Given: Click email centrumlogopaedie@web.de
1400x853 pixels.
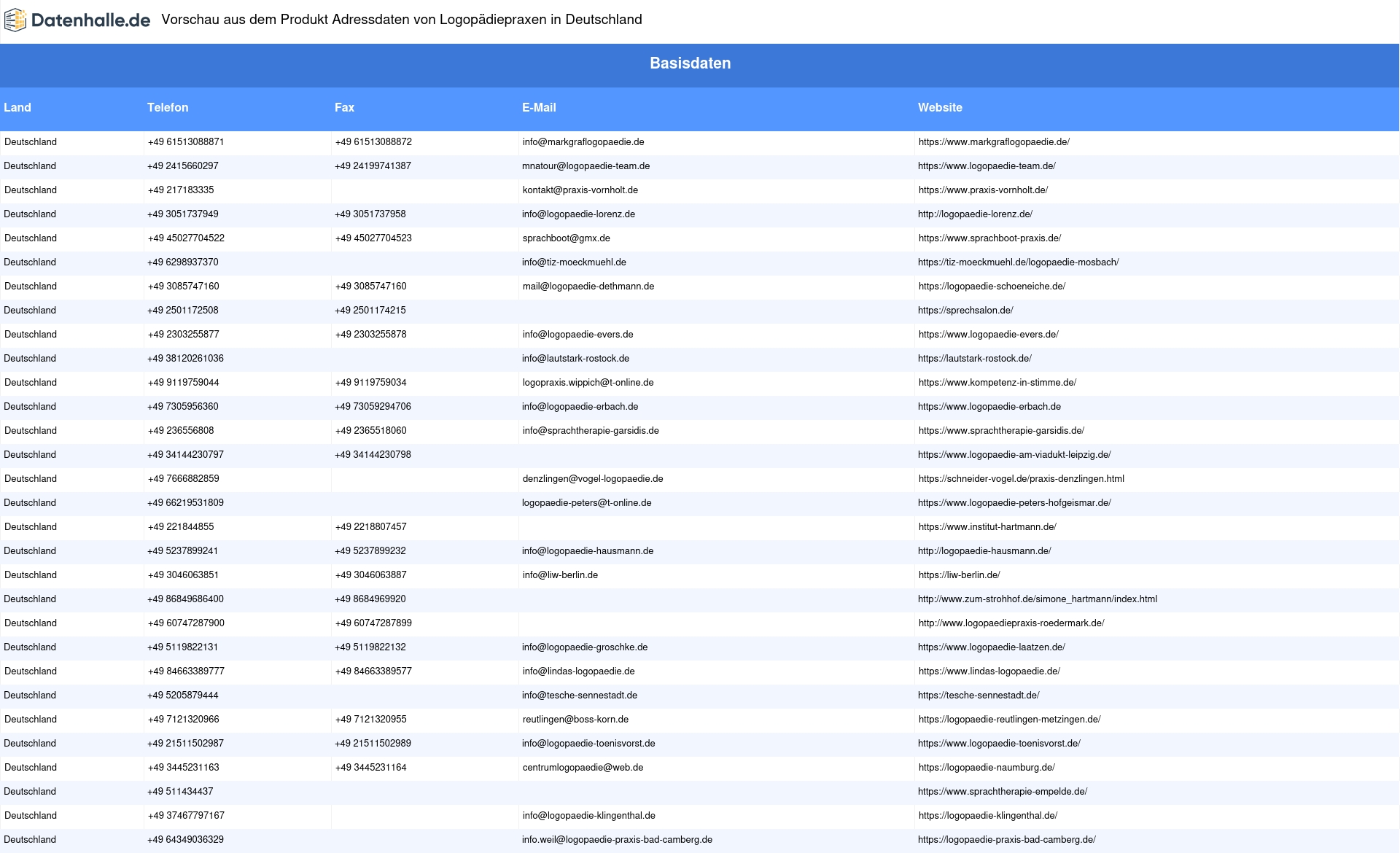Looking at the screenshot, I should click(583, 768).
